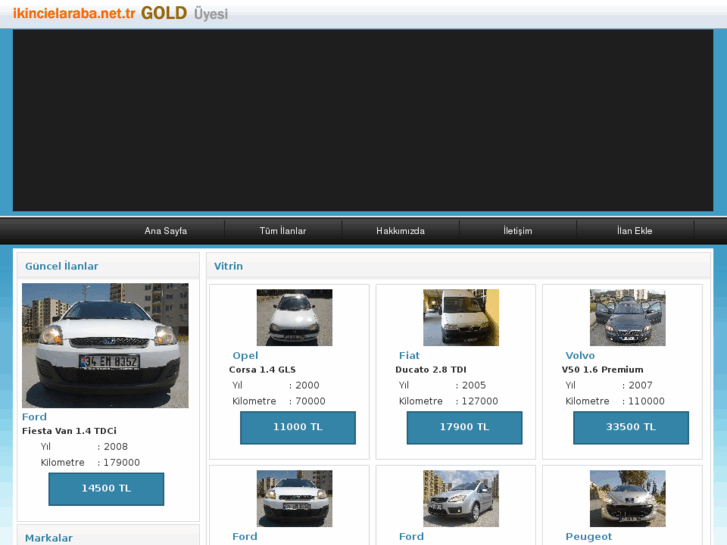The image size is (727, 545).
Task: Click the Ford brand link under Güncel İlanlar
Action: (x=34, y=417)
